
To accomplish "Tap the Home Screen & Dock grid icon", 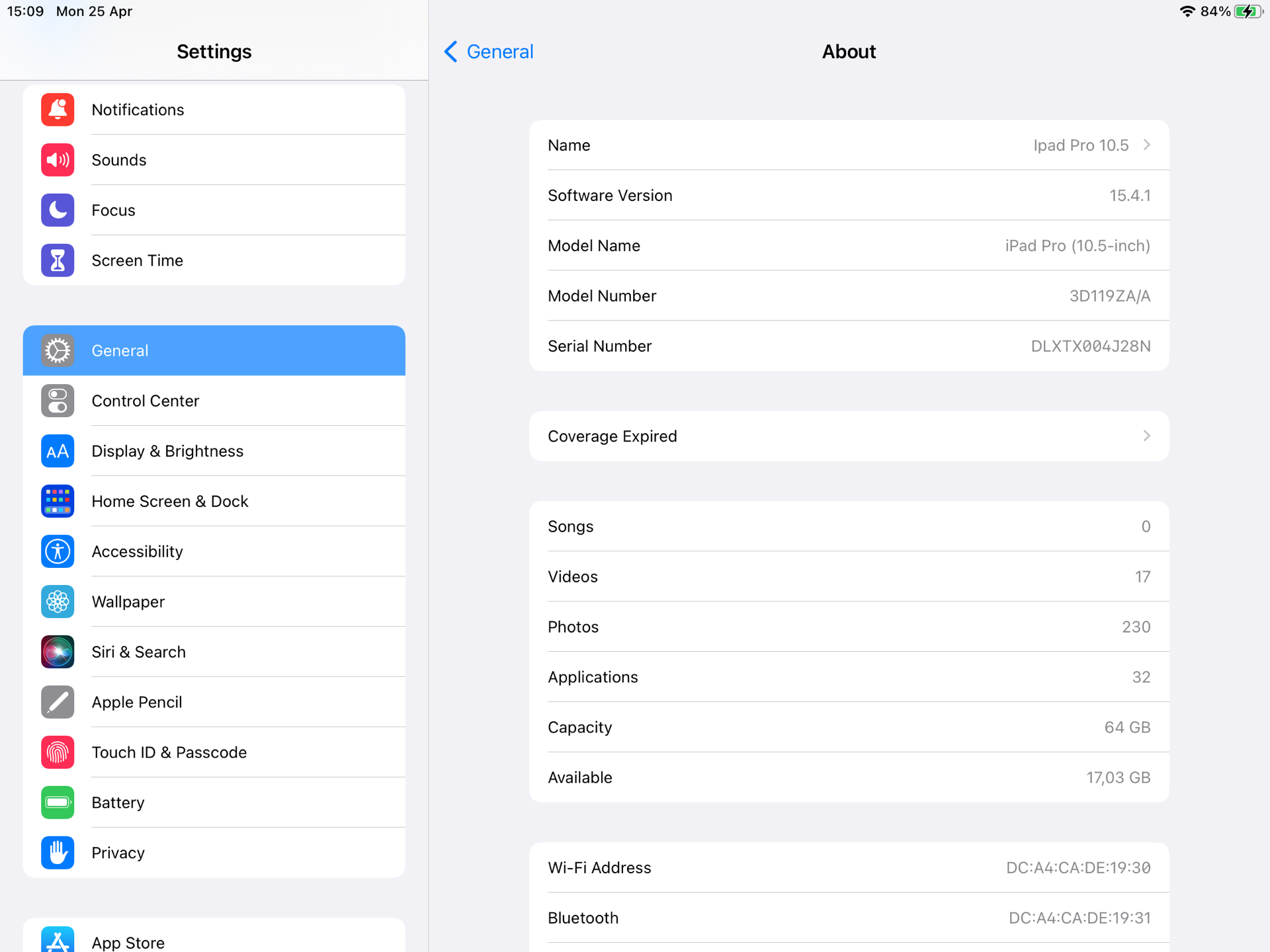I will click(58, 501).
